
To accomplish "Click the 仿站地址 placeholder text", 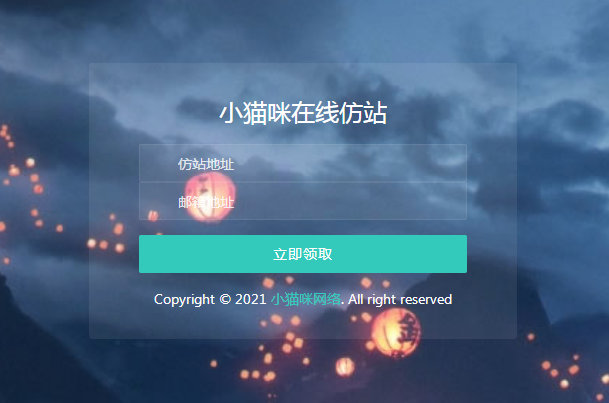I will click(206, 164).
